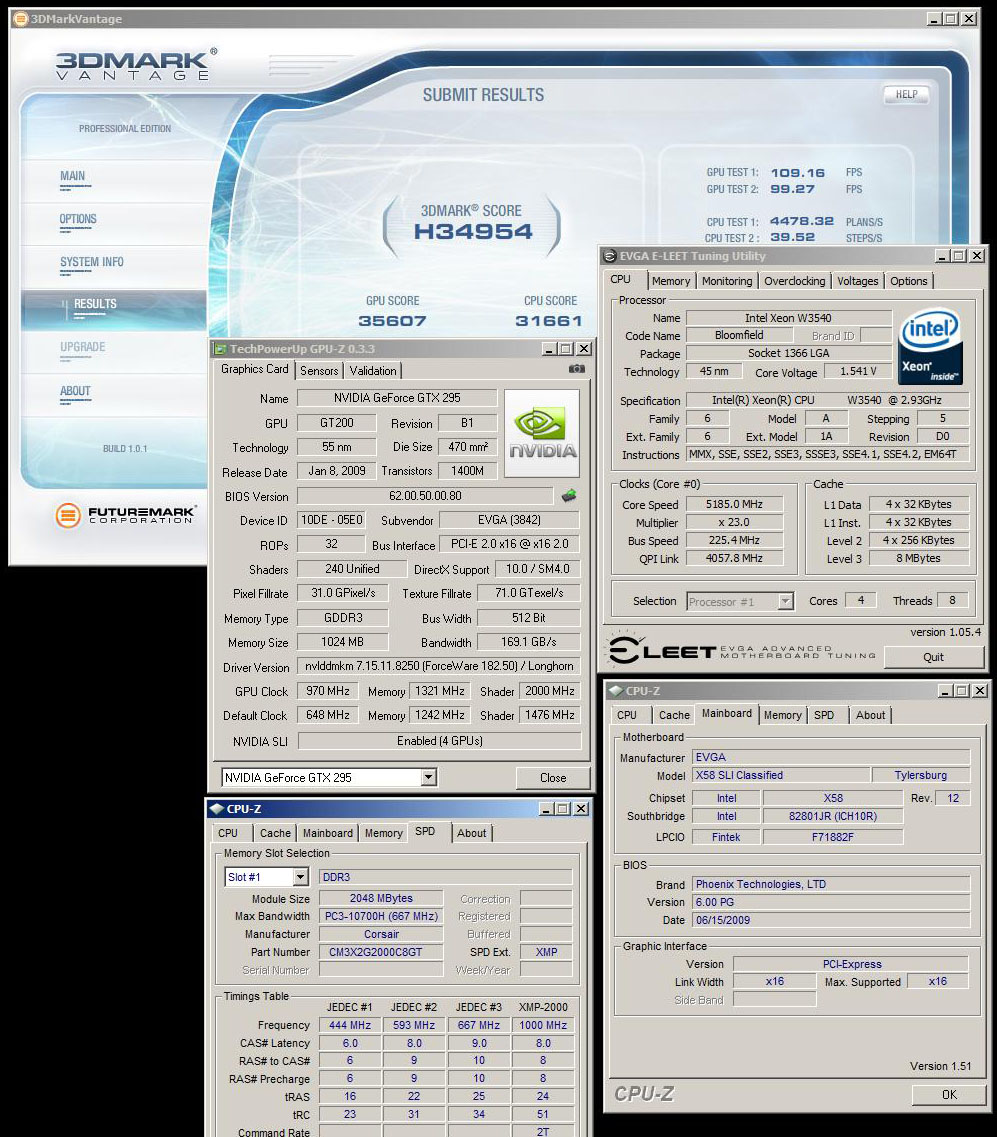997x1137 pixels.
Task: Open OPTIONS in the 3DMark Vantage sidebar
Action: pyautogui.click(x=78, y=219)
